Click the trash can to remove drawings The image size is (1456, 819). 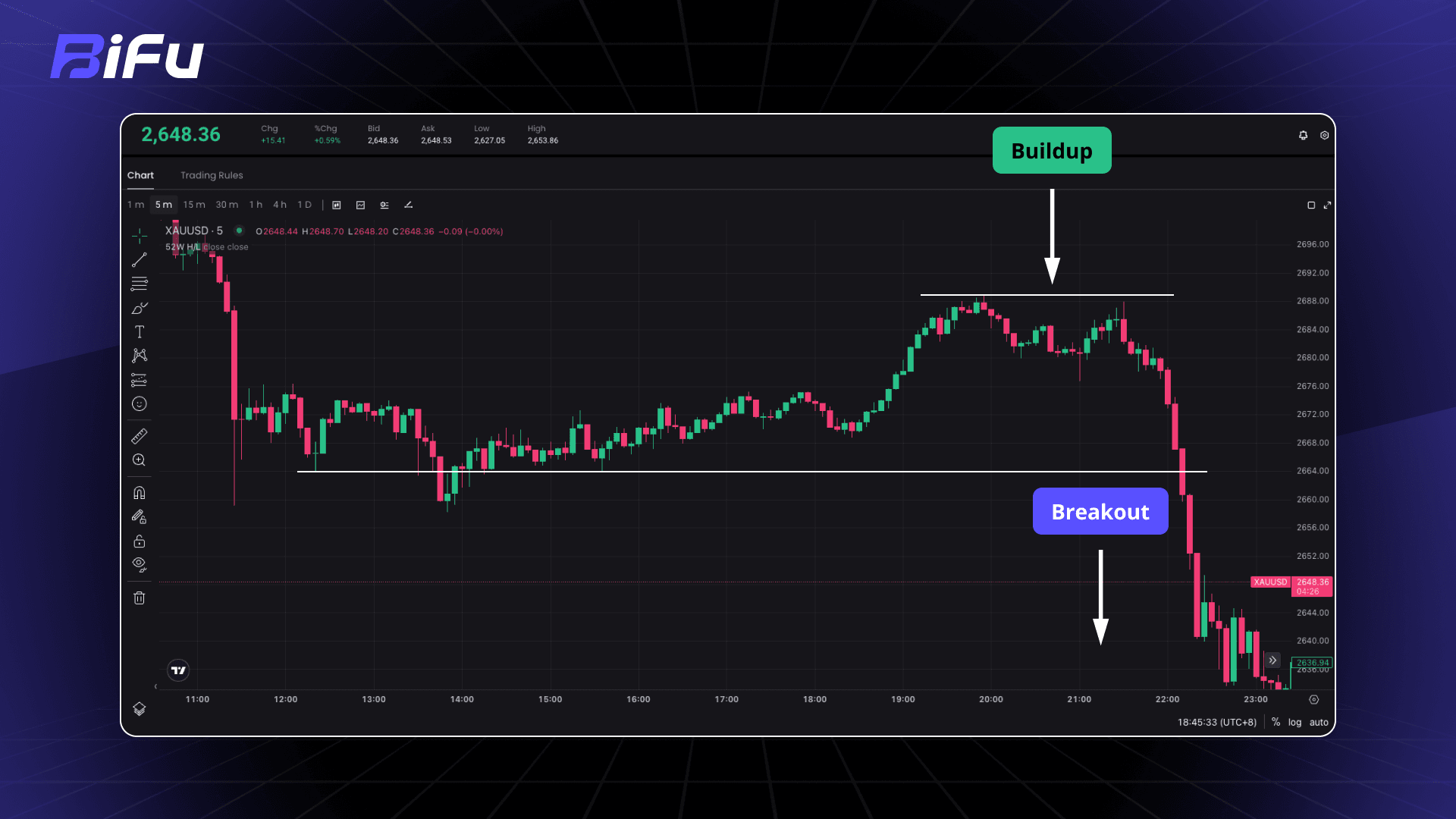[x=140, y=598]
